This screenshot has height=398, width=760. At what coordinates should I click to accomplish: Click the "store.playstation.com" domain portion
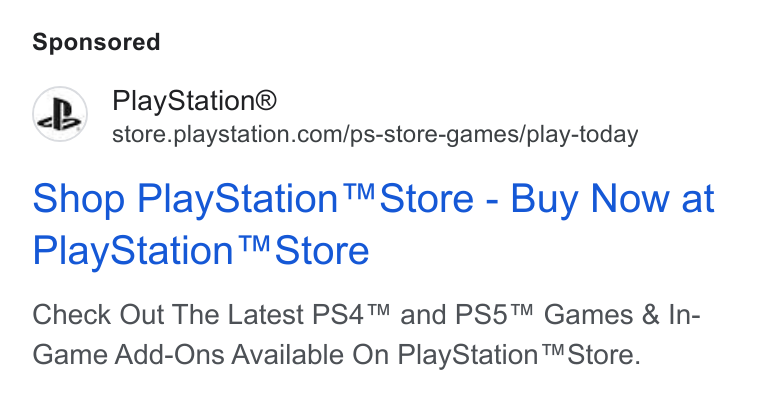(228, 134)
